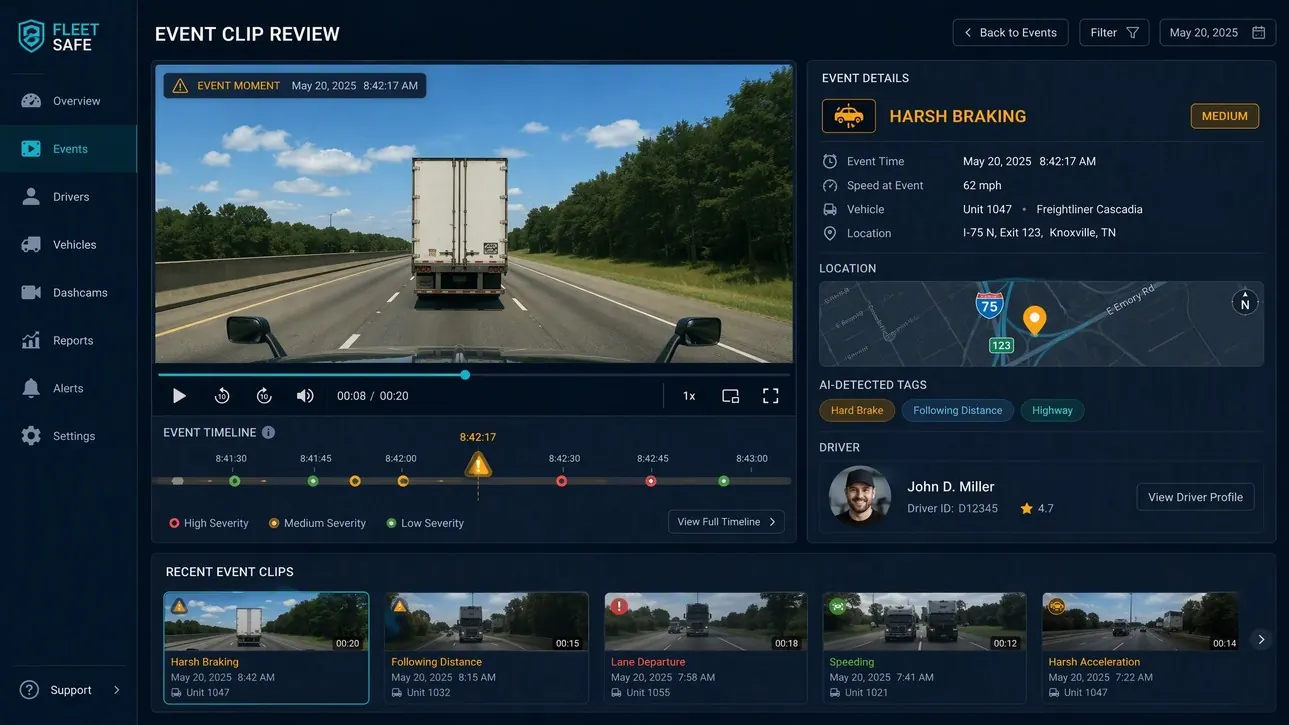Open the Overview page from the sidebar
1289x725 pixels.
pos(68,101)
